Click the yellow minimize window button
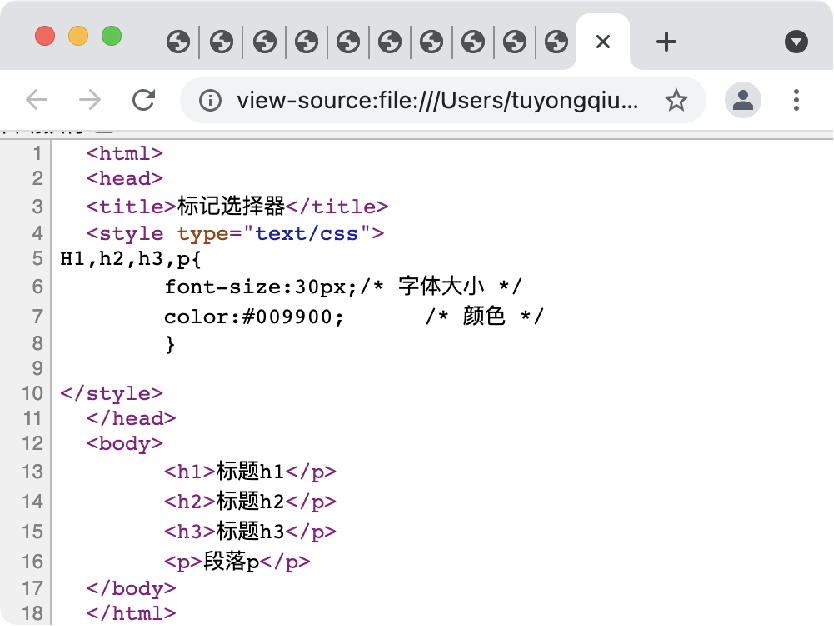The height and width of the screenshot is (626, 834). click(78, 36)
